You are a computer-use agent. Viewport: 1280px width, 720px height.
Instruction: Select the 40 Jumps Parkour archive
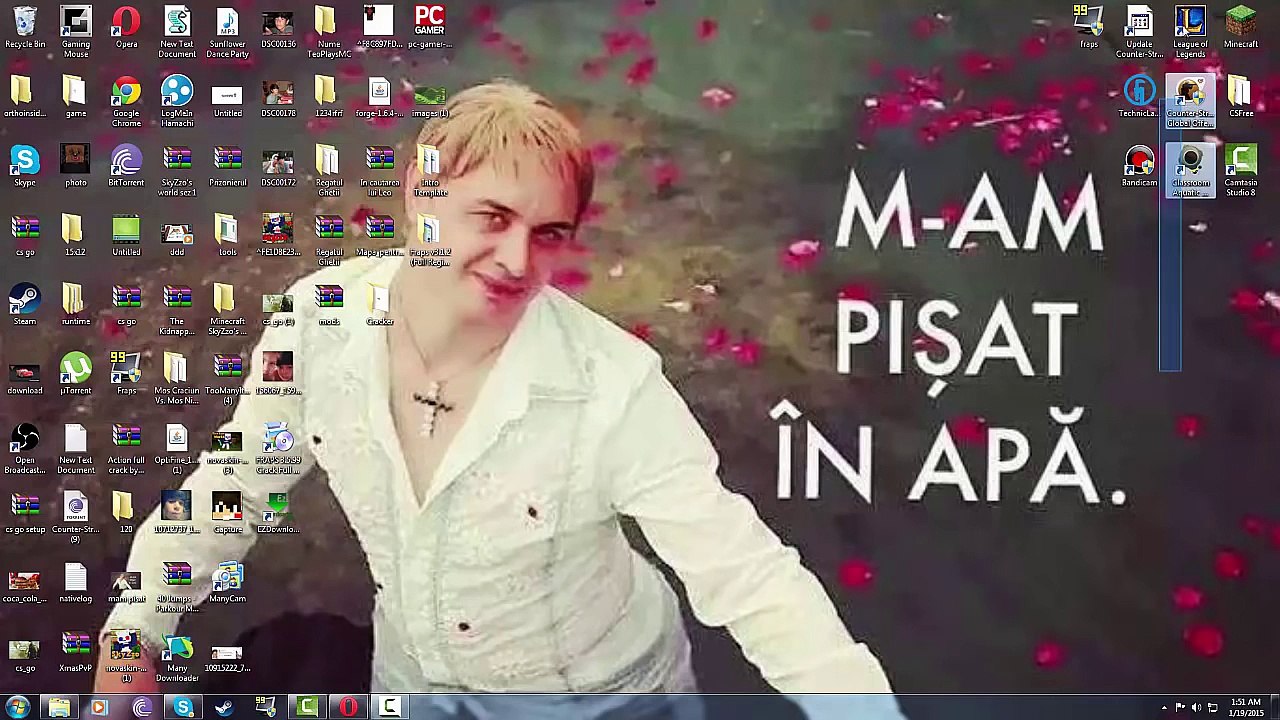[x=177, y=587]
